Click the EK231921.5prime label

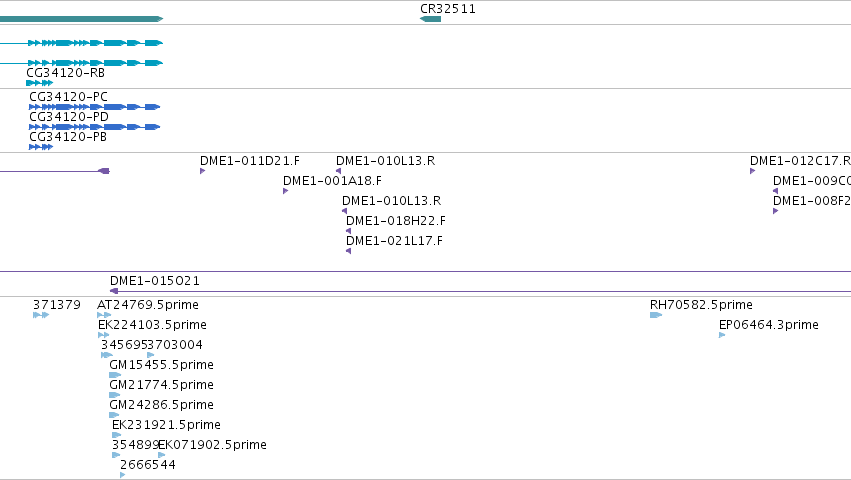point(166,425)
